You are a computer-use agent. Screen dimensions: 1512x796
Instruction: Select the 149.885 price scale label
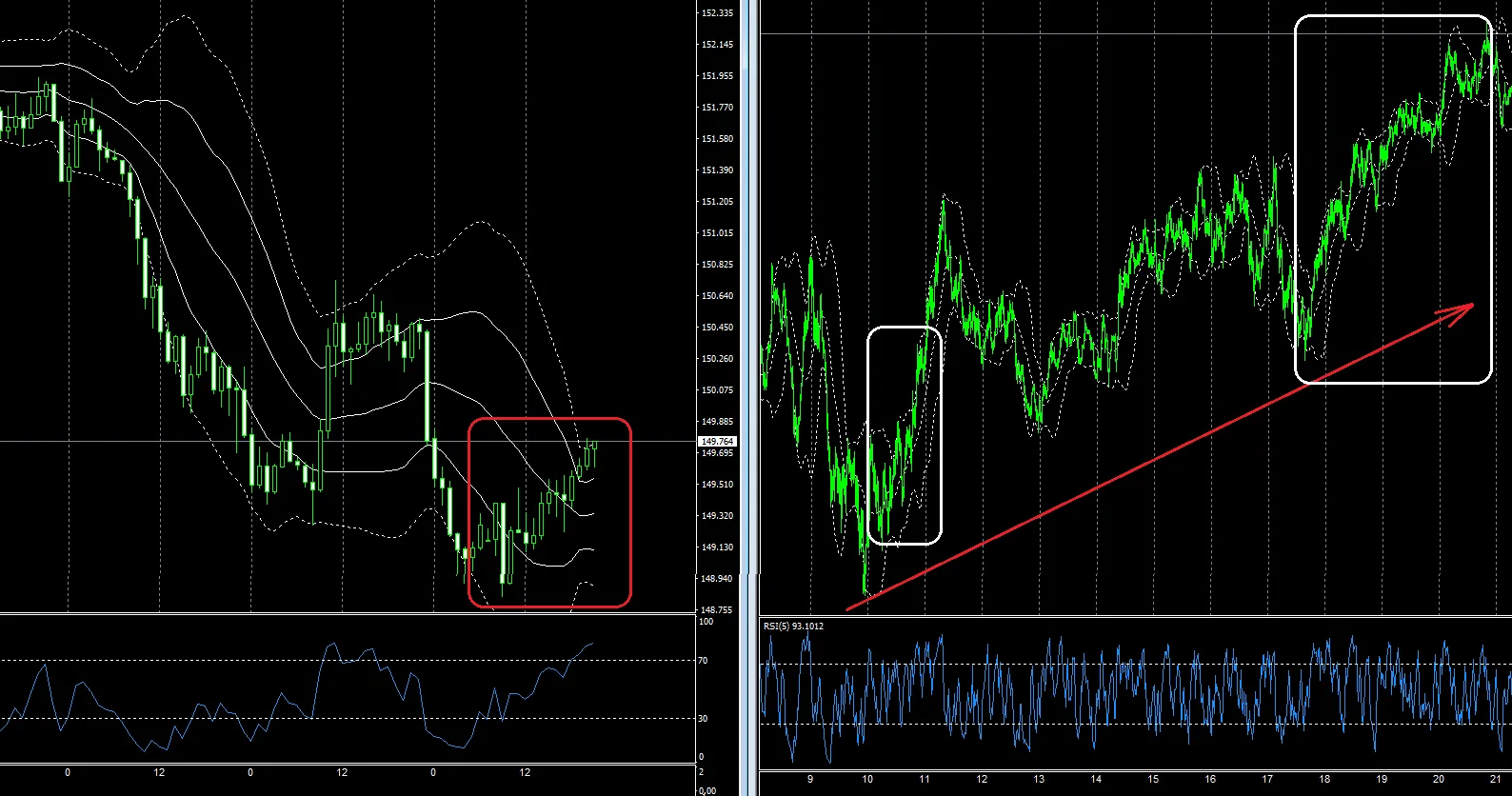tap(717, 422)
